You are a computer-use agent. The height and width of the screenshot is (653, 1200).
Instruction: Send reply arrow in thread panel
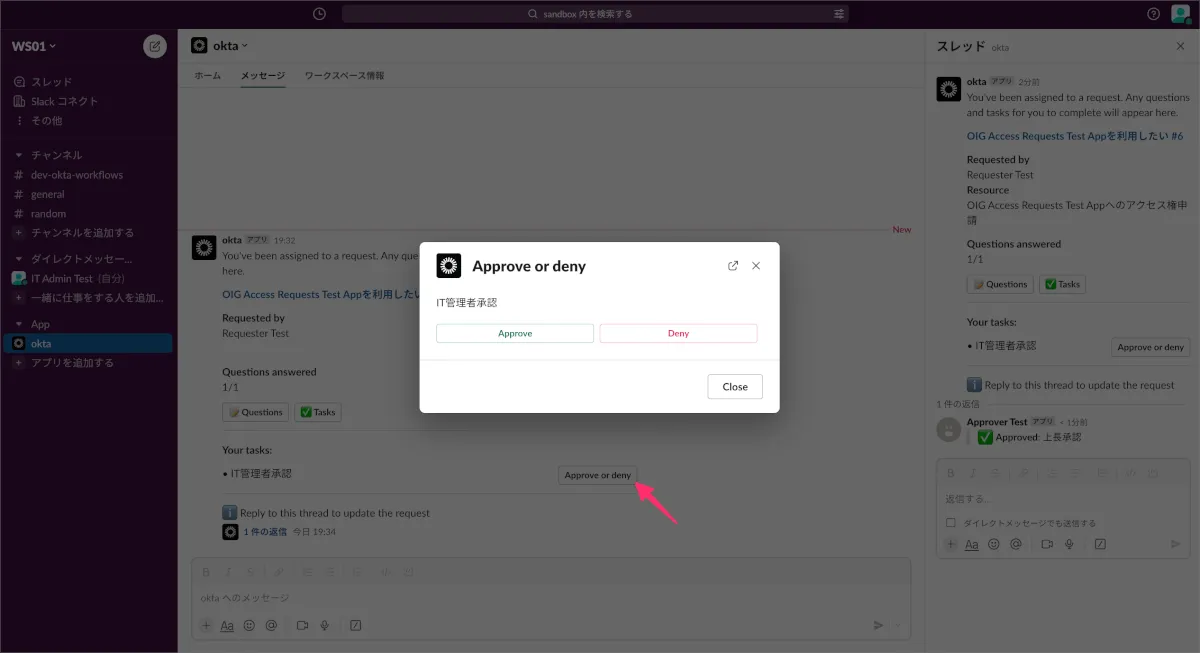tap(1175, 544)
